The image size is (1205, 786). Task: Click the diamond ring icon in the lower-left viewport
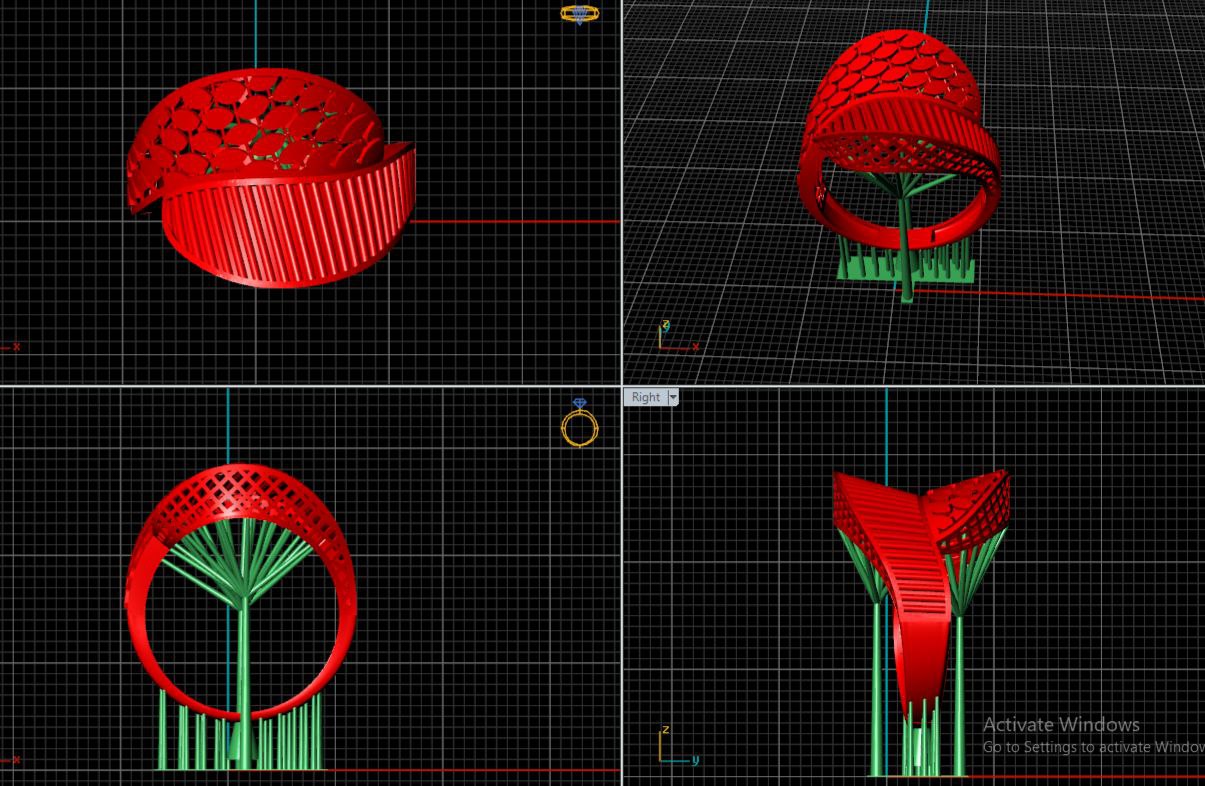pyautogui.click(x=579, y=423)
